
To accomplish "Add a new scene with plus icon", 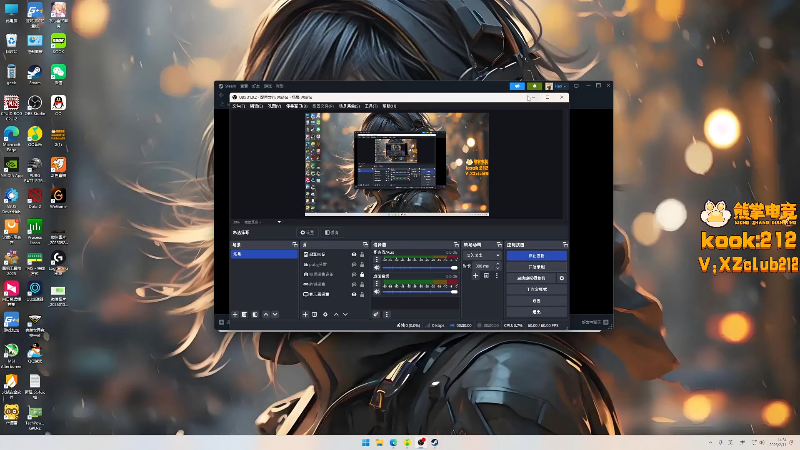I will pyautogui.click(x=235, y=314).
